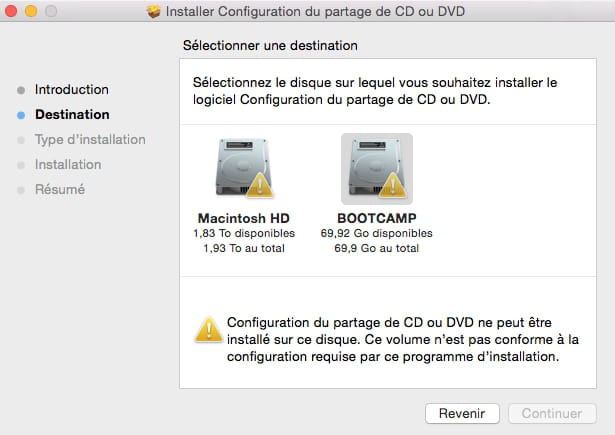The image size is (615, 435).
Task: Click the 69,92 Go disponibles text
Action: pos(377,233)
